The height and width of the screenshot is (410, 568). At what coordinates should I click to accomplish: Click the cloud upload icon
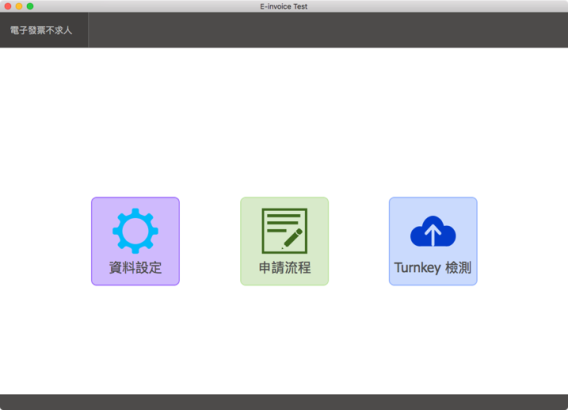[433, 231]
